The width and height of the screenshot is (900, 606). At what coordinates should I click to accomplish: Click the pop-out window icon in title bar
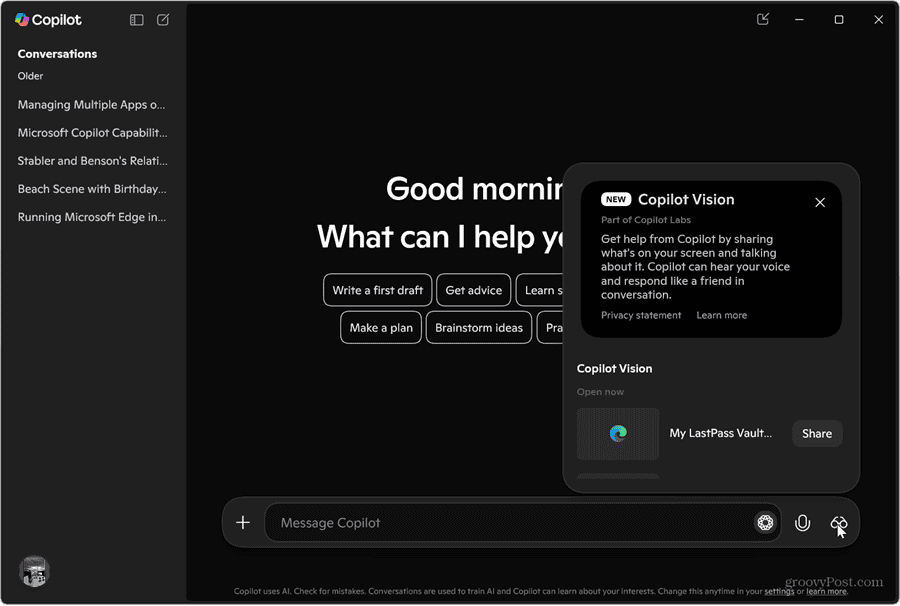763,20
